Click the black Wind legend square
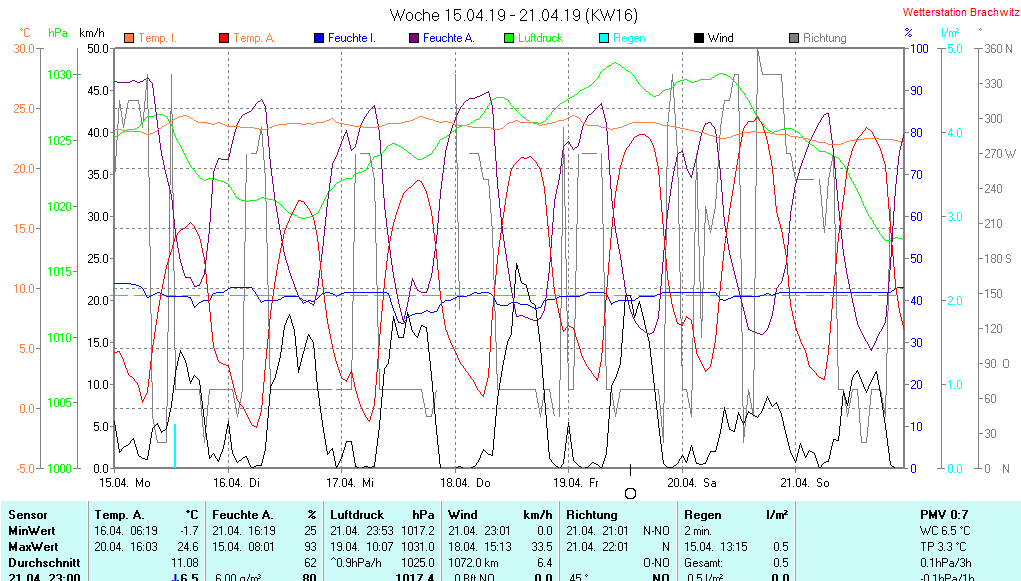Screen dimensions: 1021x581 pyautogui.click(x=698, y=39)
